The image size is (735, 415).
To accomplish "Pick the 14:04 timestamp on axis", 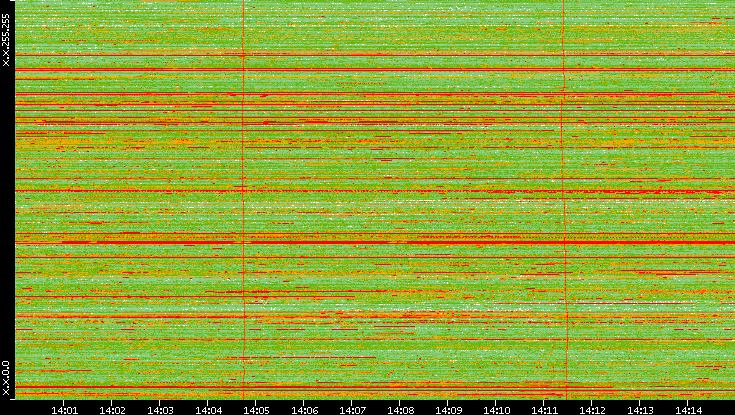I will click(x=208, y=409).
